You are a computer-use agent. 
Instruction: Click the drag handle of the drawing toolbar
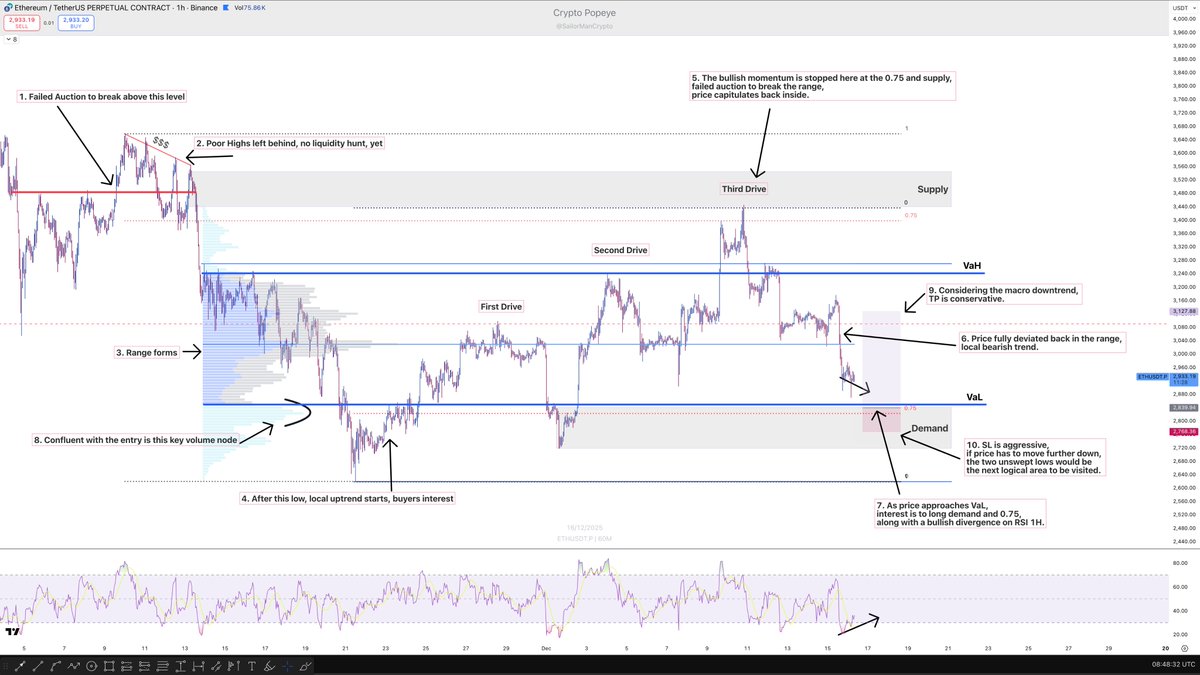5,666
